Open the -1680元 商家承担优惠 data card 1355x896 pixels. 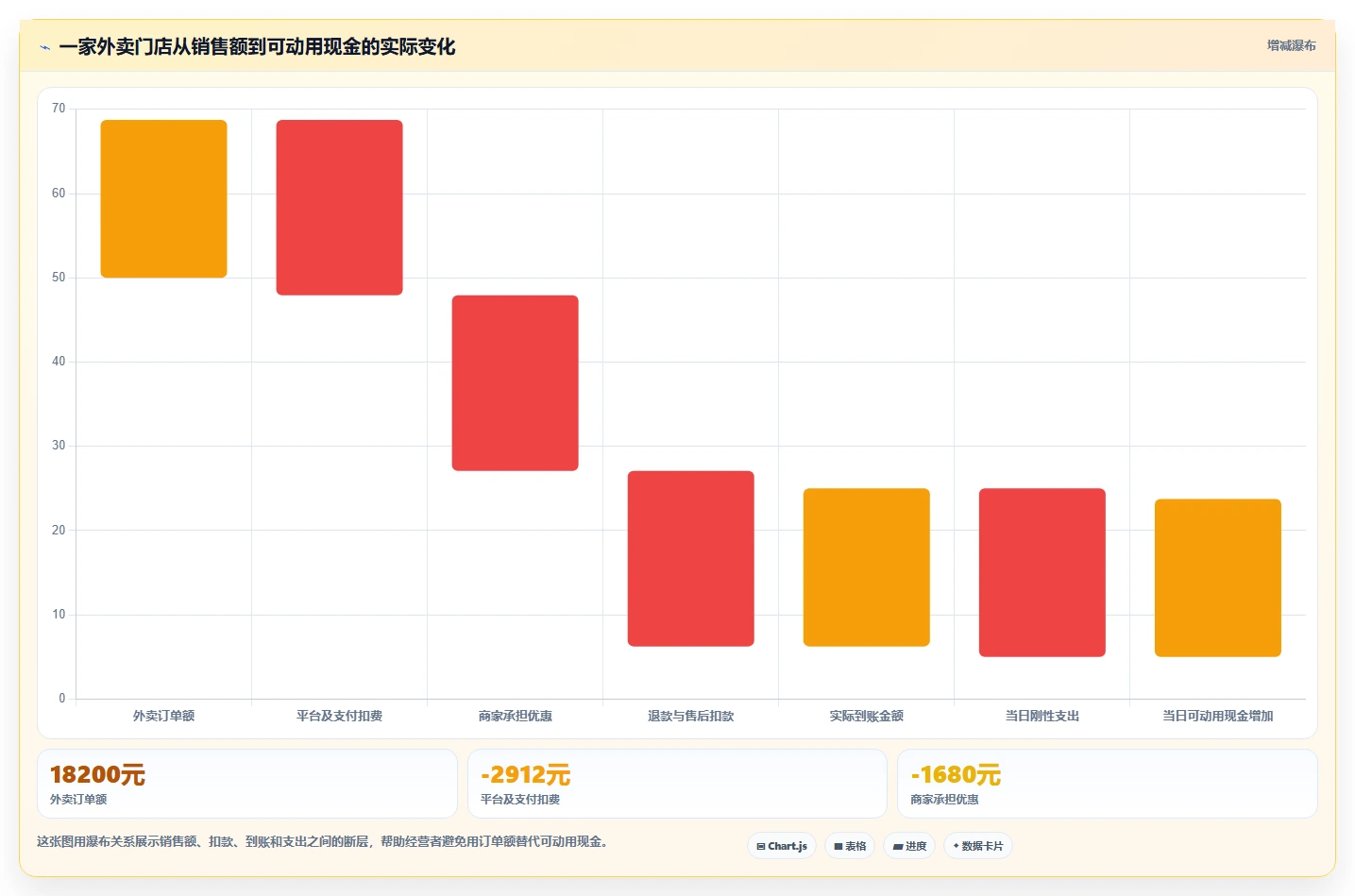(1107, 784)
